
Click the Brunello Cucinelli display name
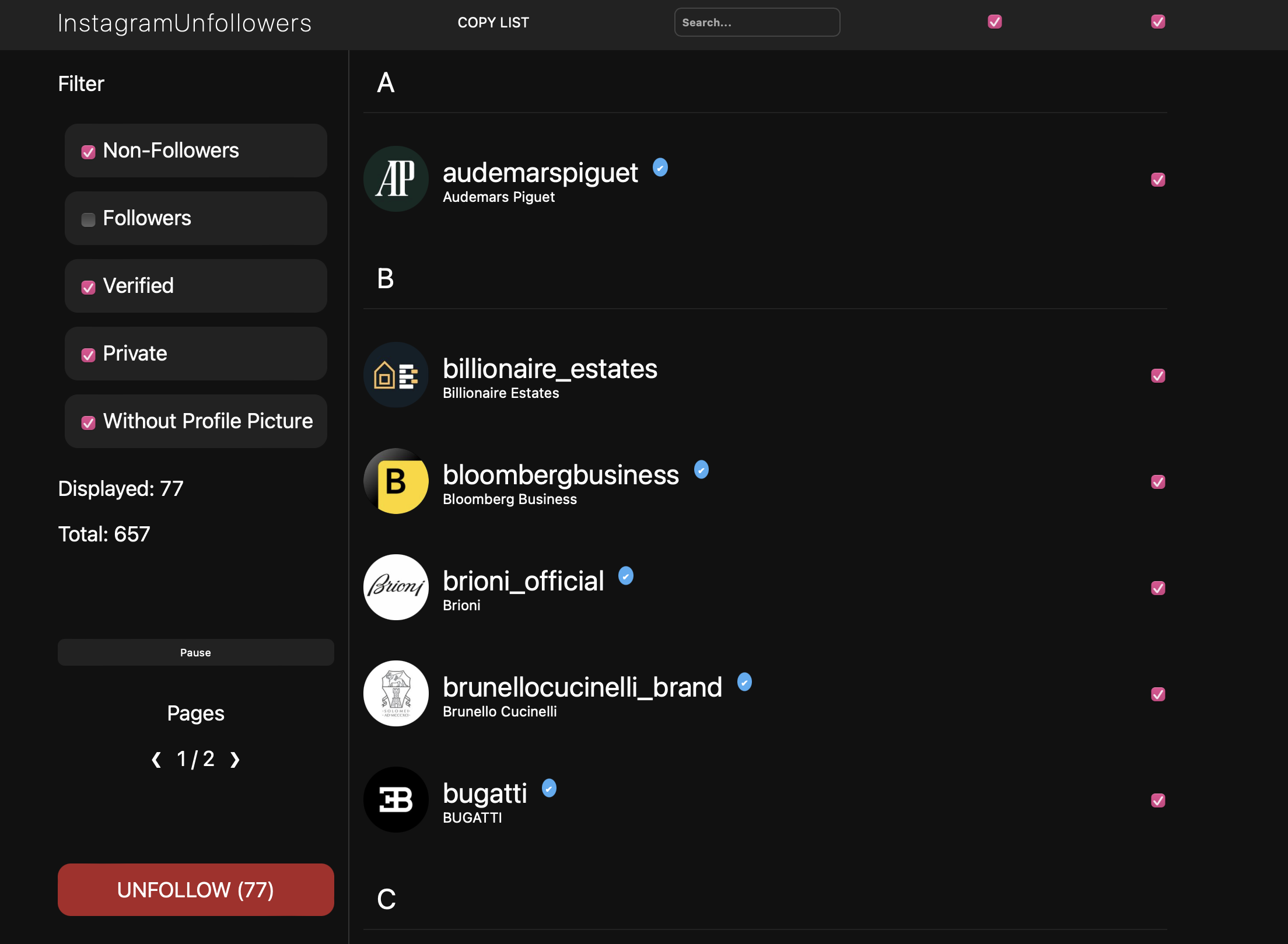[x=499, y=712]
